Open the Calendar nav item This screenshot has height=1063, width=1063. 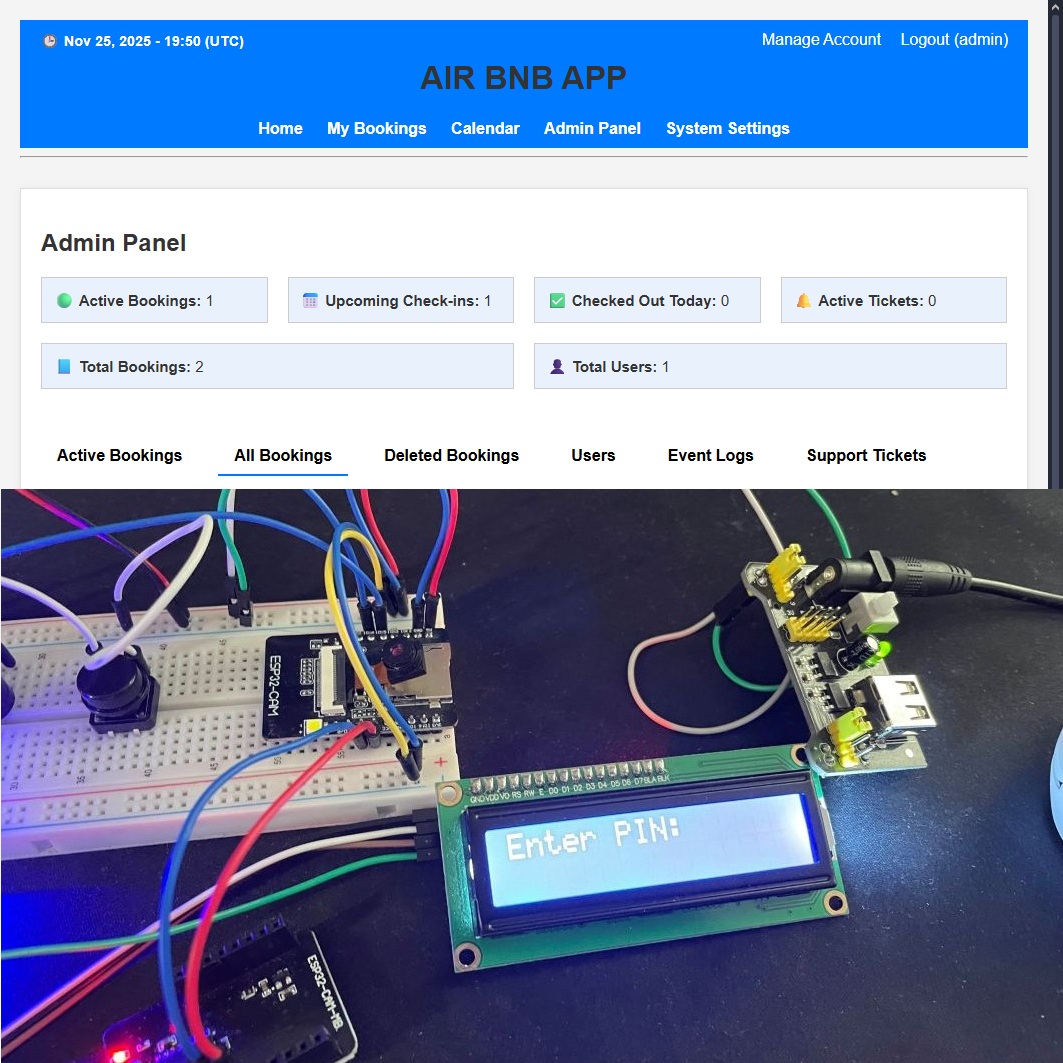coord(485,128)
